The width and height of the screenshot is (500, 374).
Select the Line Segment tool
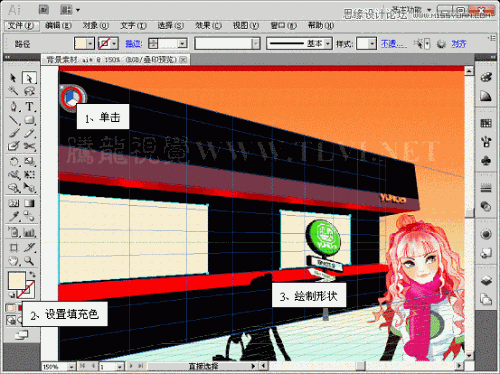pyautogui.click(x=13, y=120)
